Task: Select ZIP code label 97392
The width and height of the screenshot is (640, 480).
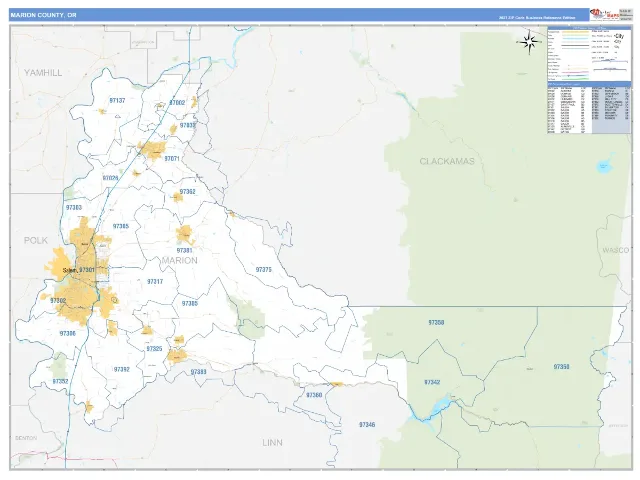Action: [122, 369]
